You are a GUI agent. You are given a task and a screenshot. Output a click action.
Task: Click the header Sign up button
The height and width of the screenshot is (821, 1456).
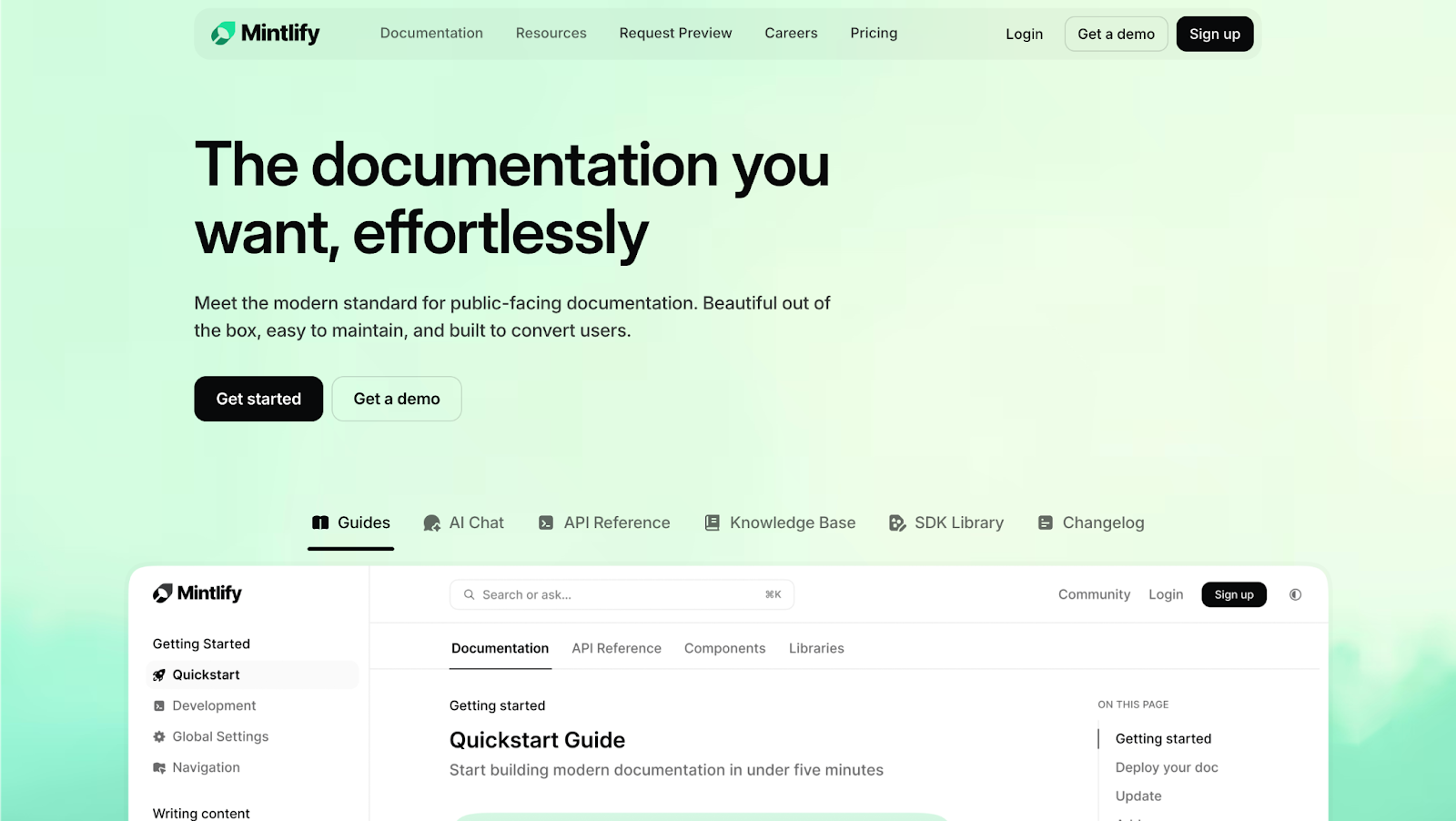(1215, 34)
